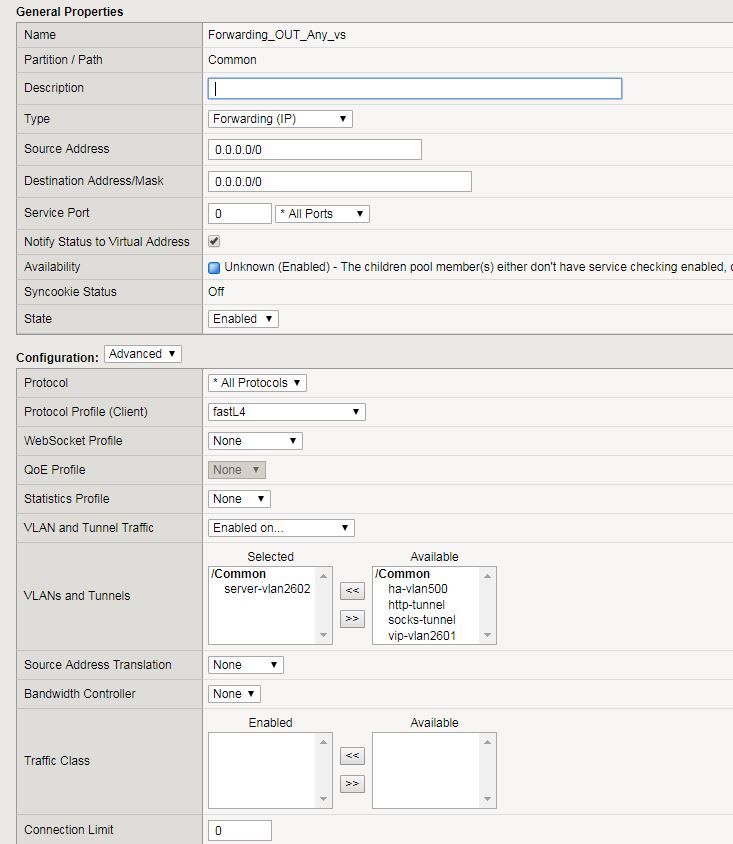Select ha-vlan500 in the Available list
Viewport: 733px width, 844px height.
point(418,589)
